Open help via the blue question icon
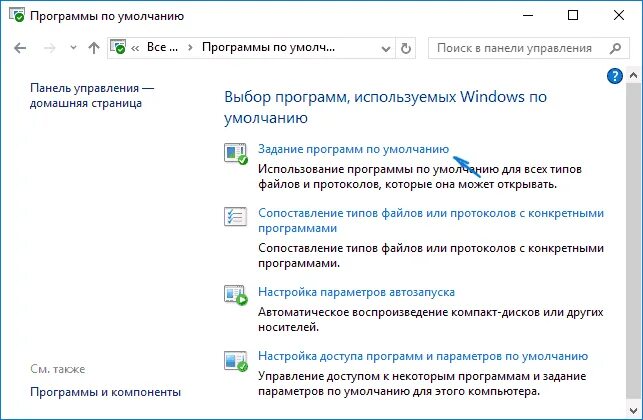The image size is (643, 420). 615,76
